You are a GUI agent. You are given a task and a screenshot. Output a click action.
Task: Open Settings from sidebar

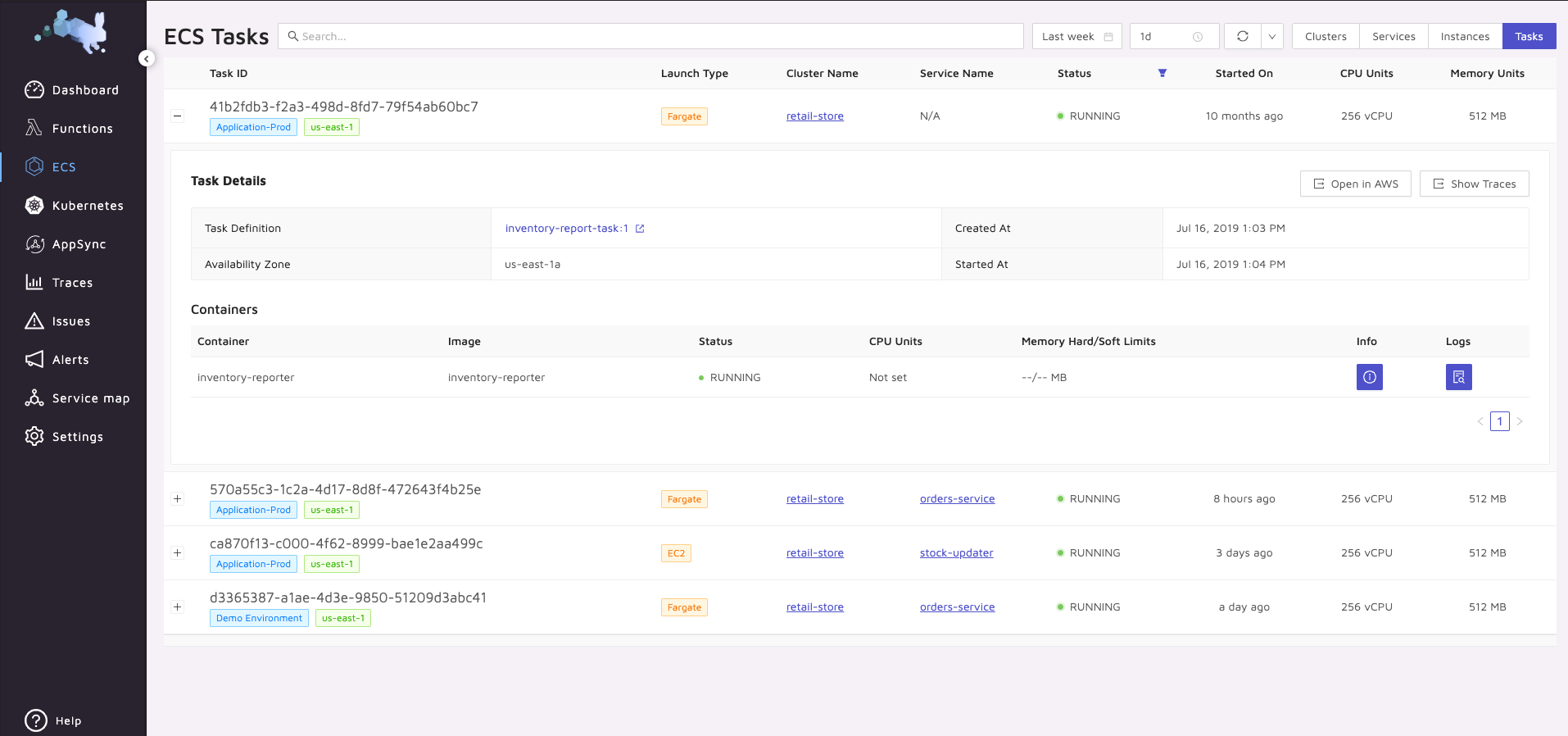[64, 437]
